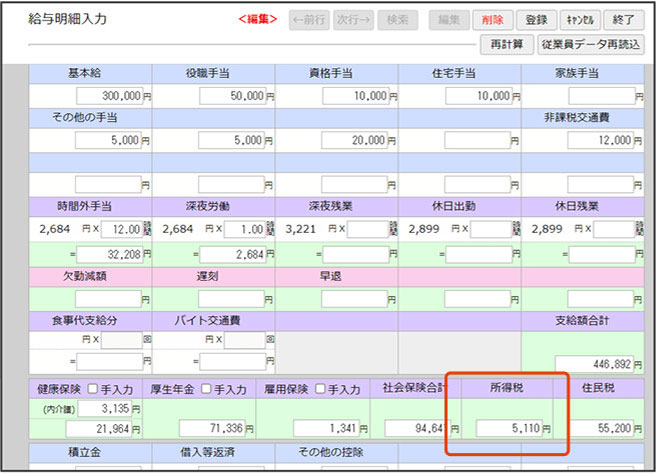This screenshot has width=656, height=473.
Task: Click the 深夜労働 hours field
Action: [x=246, y=229]
